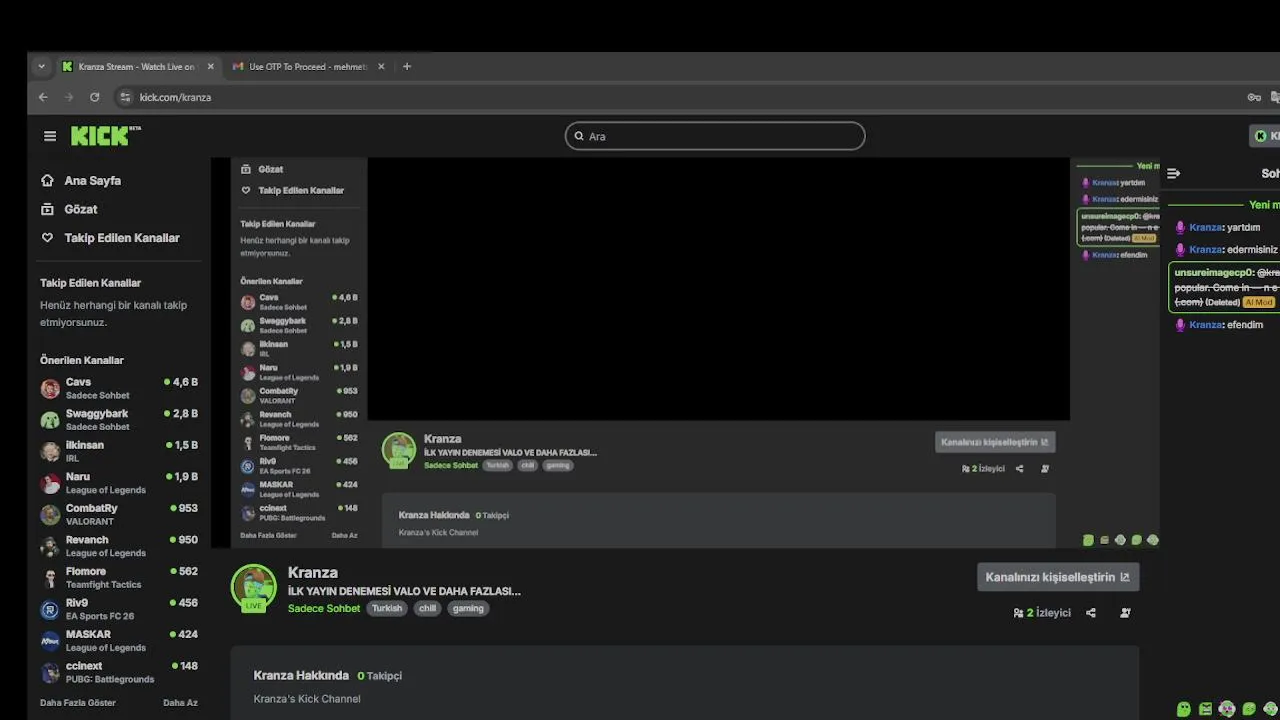Select the large chill tag below the stream title
The width and height of the screenshot is (1280, 720).
tap(428, 608)
